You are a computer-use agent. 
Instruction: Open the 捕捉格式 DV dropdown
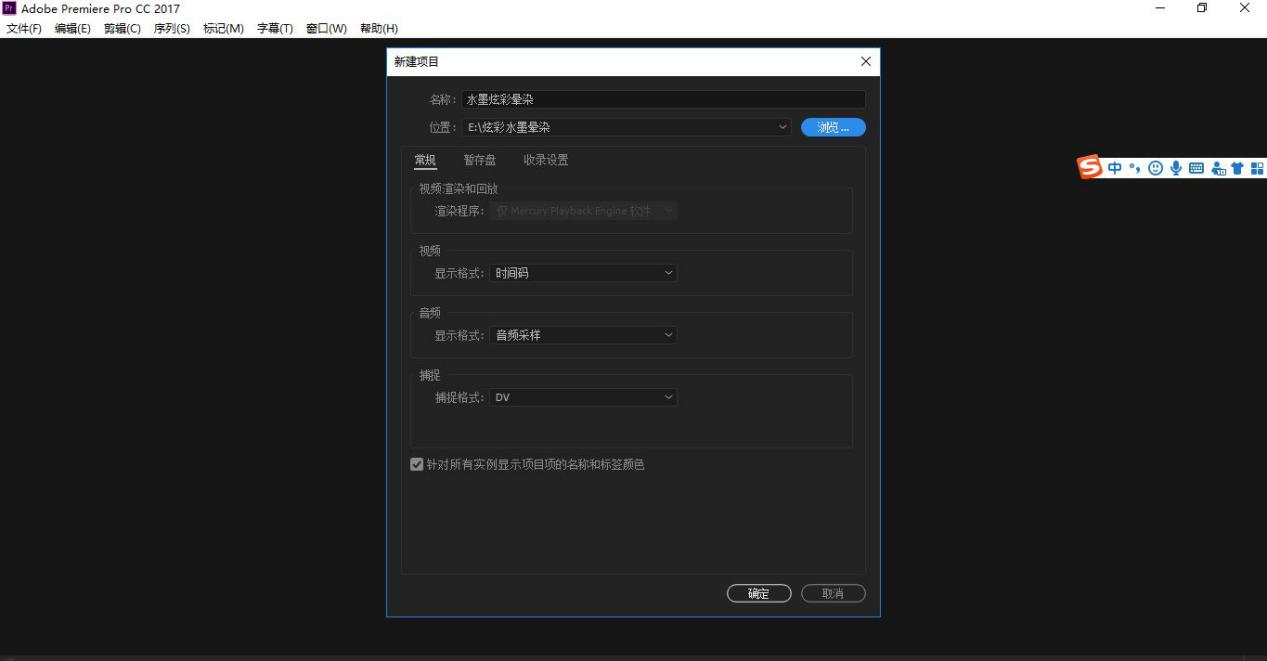(584, 397)
